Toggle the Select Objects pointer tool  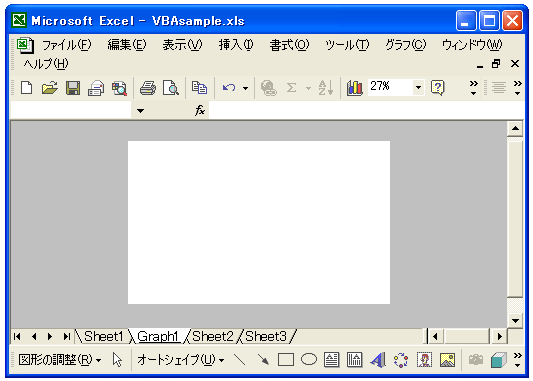[x=117, y=360]
